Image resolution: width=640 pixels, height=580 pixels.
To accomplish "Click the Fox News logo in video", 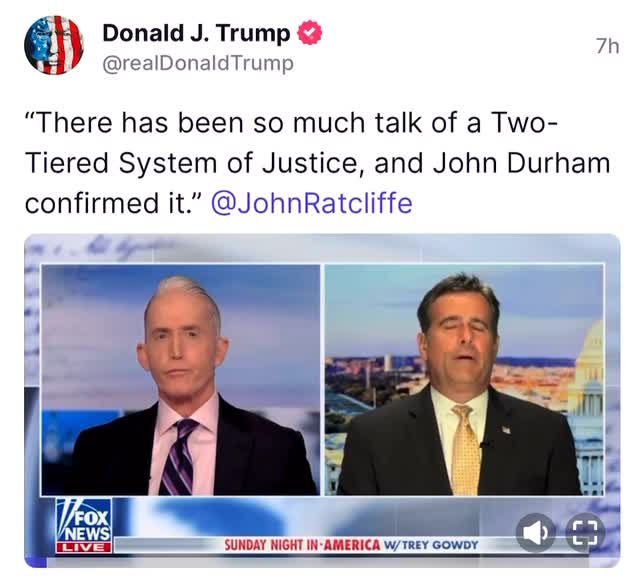I will (84, 520).
